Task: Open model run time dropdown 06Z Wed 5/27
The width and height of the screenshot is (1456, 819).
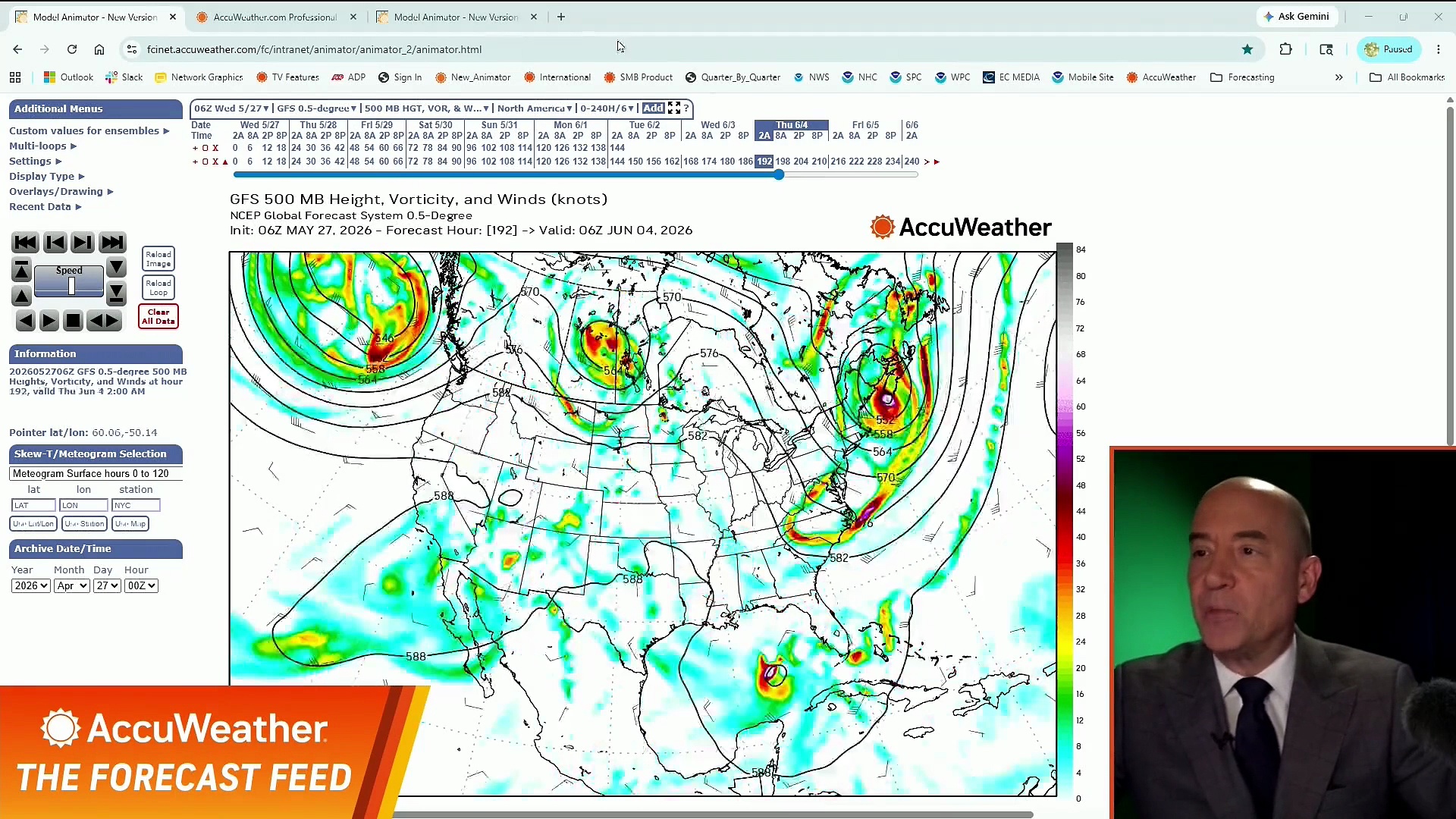Action: click(x=231, y=108)
